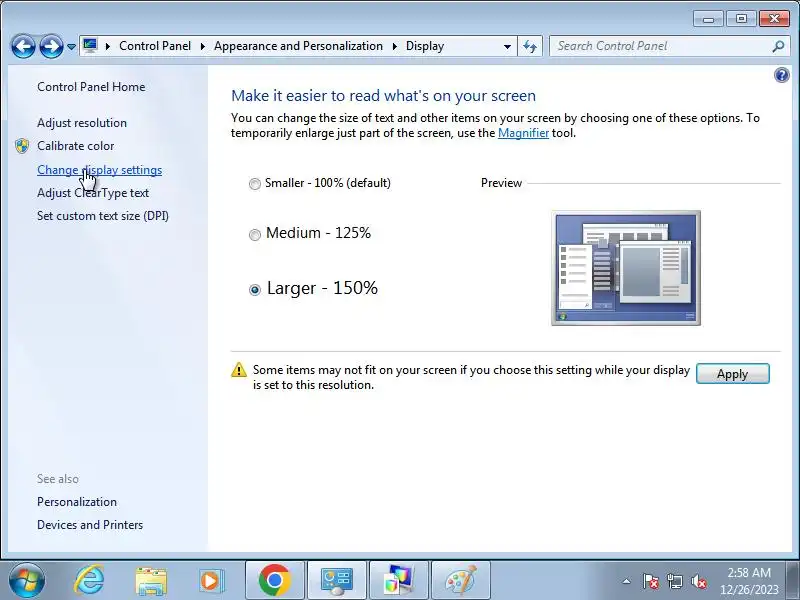Open Windows Media Player from taskbar
The image size is (800, 600).
pyautogui.click(x=211, y=581)
